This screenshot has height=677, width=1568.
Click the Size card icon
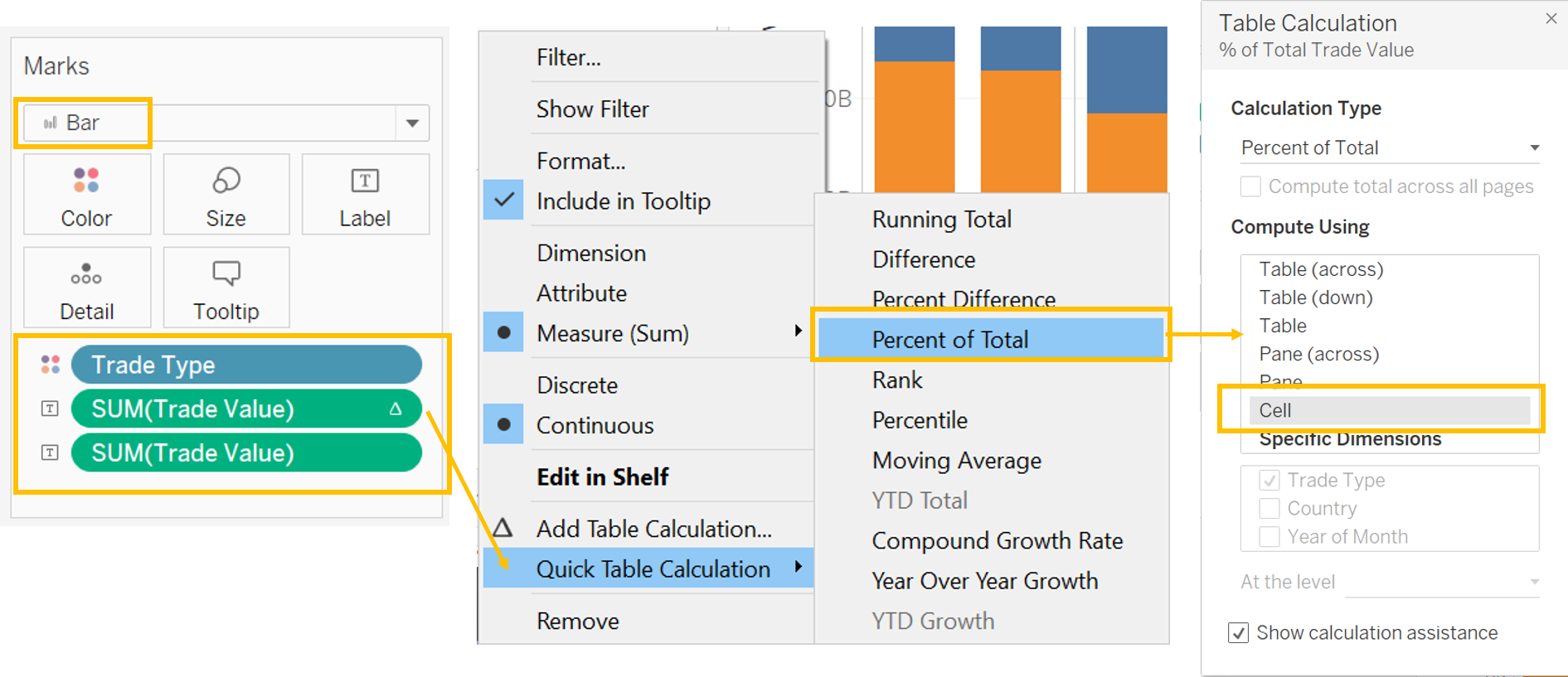point(226,180)
